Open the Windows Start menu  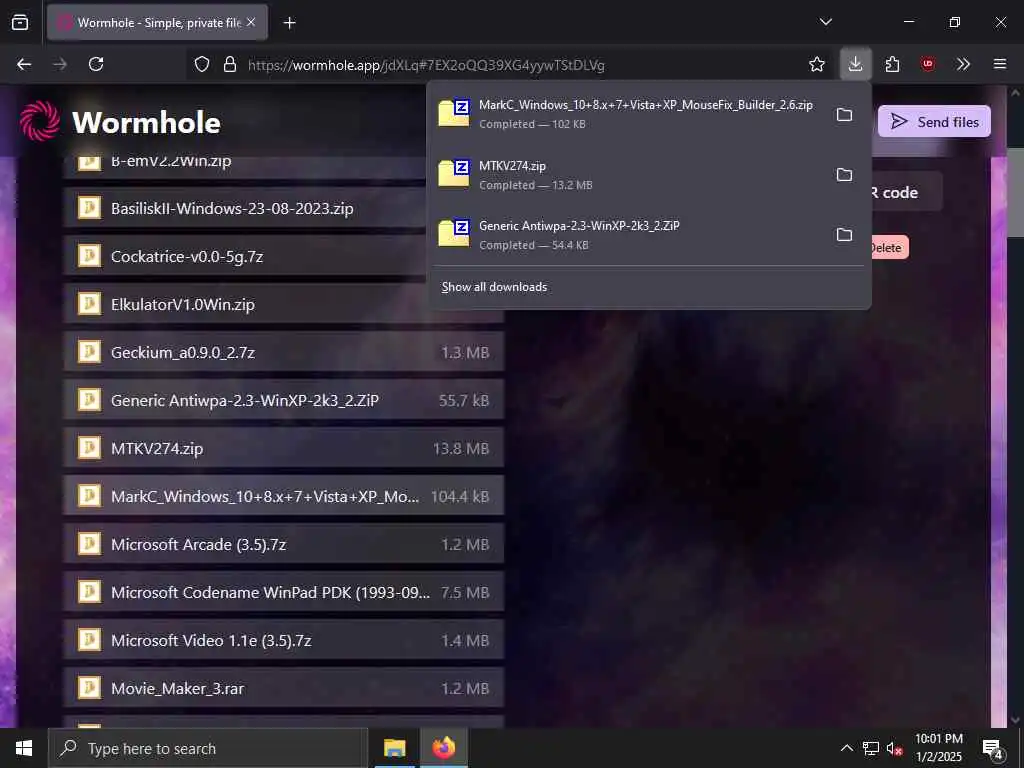tap(24, 748)
